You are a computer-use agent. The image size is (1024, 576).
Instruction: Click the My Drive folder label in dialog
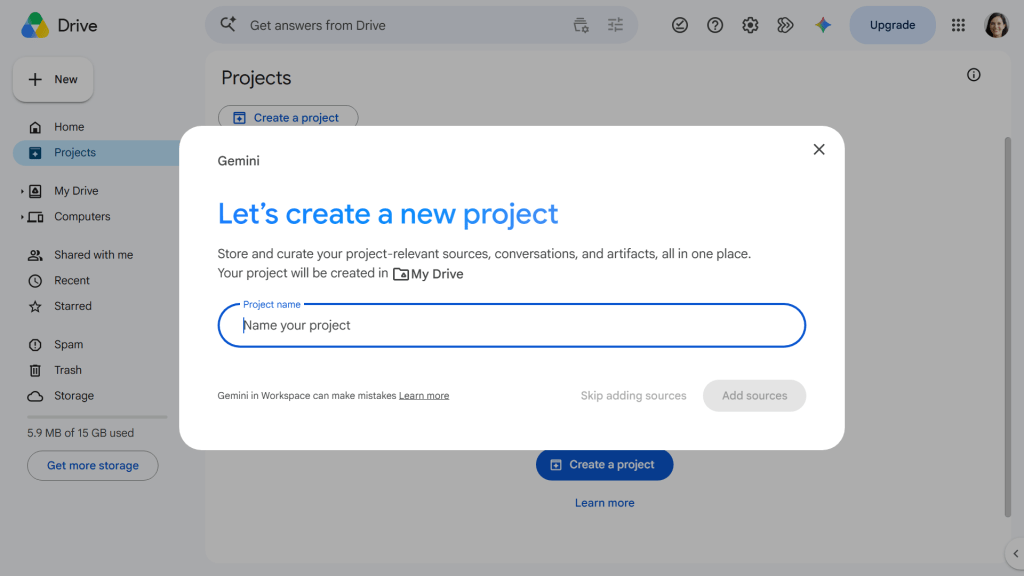point(428,274)
